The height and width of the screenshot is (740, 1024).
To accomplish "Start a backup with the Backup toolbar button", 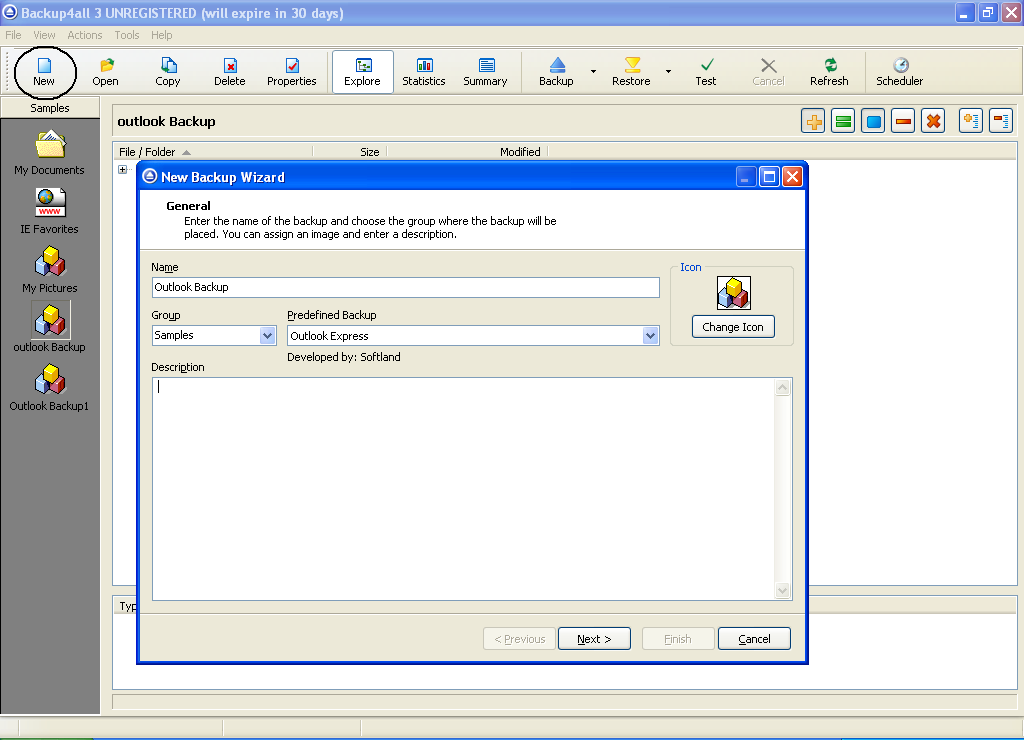I will pos(556,72).
